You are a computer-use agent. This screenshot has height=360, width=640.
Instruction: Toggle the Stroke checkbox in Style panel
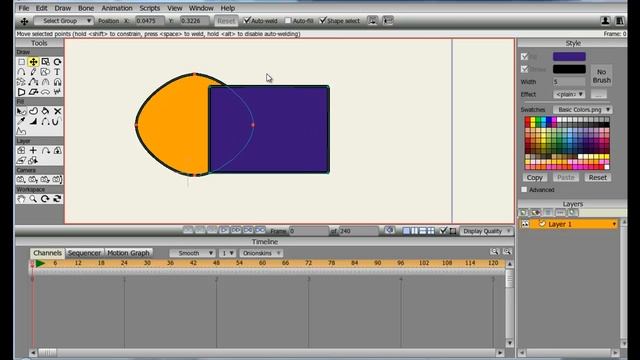[524, 69]
